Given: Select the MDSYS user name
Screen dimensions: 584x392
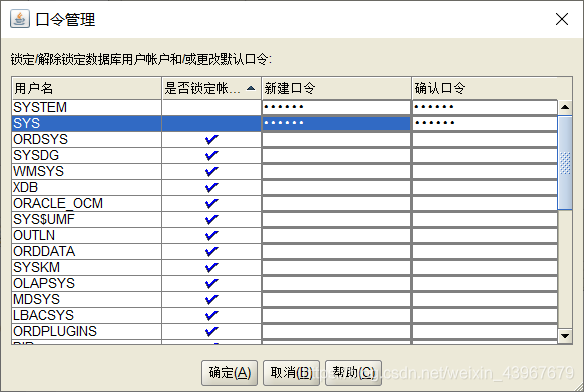Looking at the screenshot, I should click(x=36, y=300).
